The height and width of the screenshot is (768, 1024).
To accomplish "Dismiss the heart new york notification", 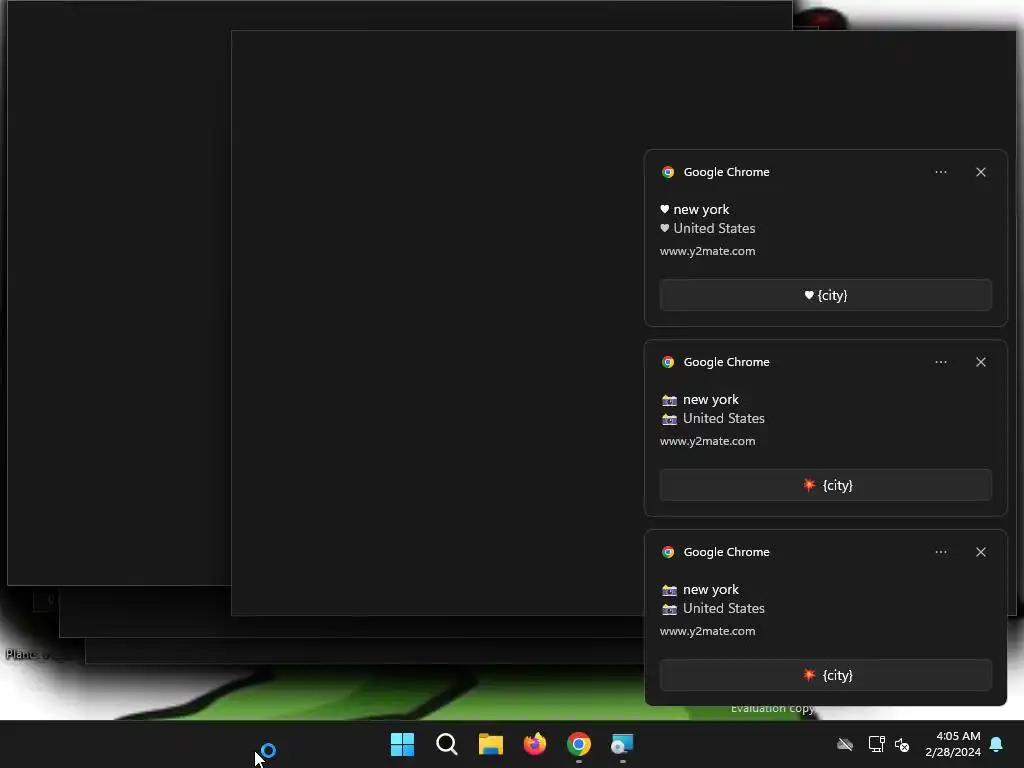I will [x=980, y=172].
